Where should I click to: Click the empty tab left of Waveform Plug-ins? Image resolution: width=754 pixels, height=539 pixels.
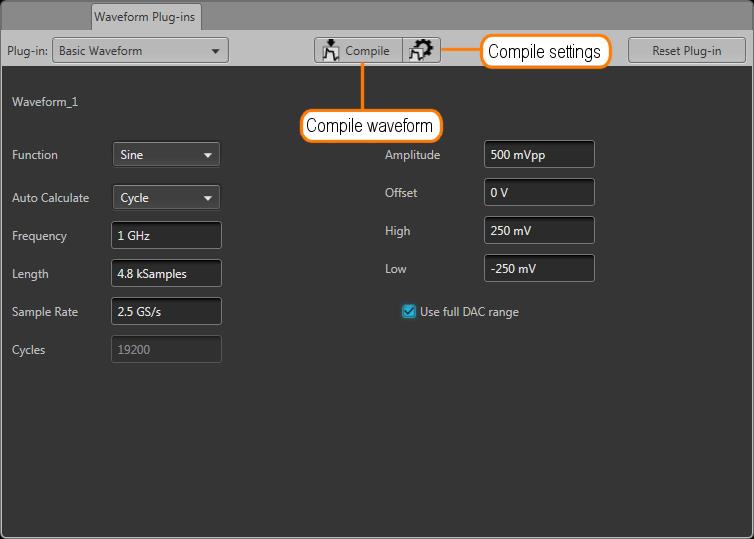[x=45, y=16]
